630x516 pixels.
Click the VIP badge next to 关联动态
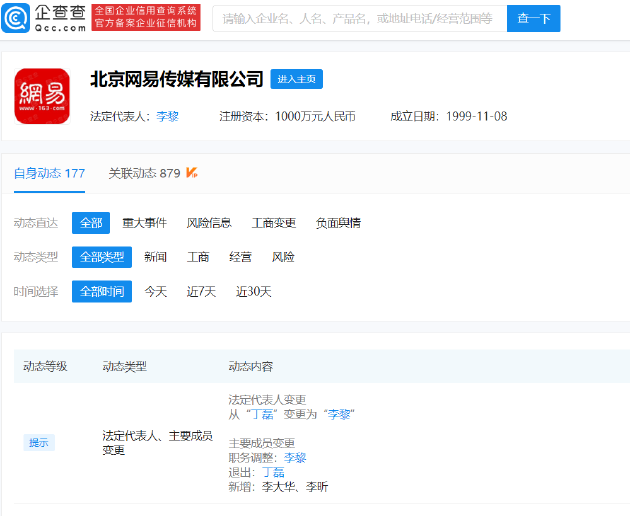click(x=191, y=173)
